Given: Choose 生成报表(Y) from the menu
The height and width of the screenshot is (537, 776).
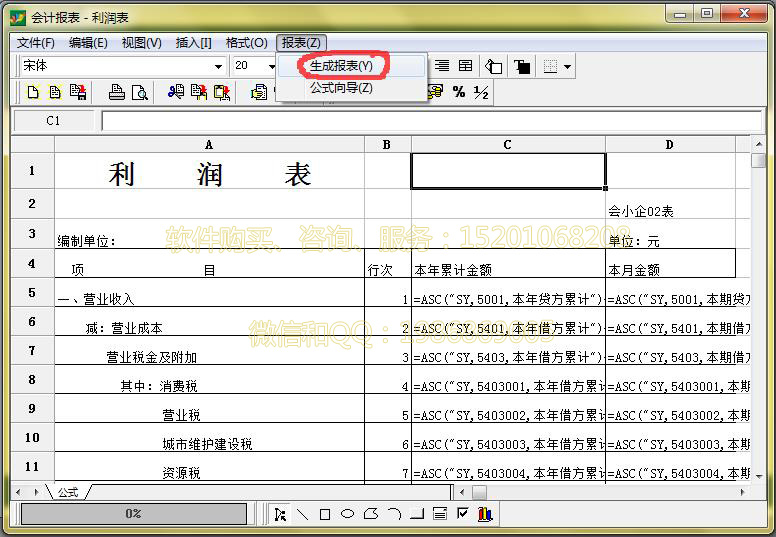Looking at the screenshot, I should point(341,65).
